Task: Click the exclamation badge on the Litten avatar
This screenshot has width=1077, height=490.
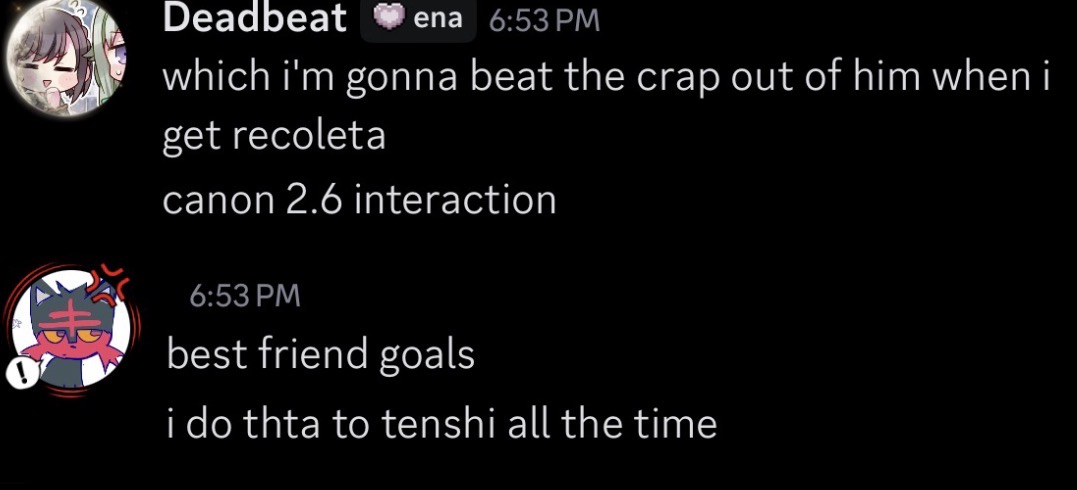Action: coord(21,374)
